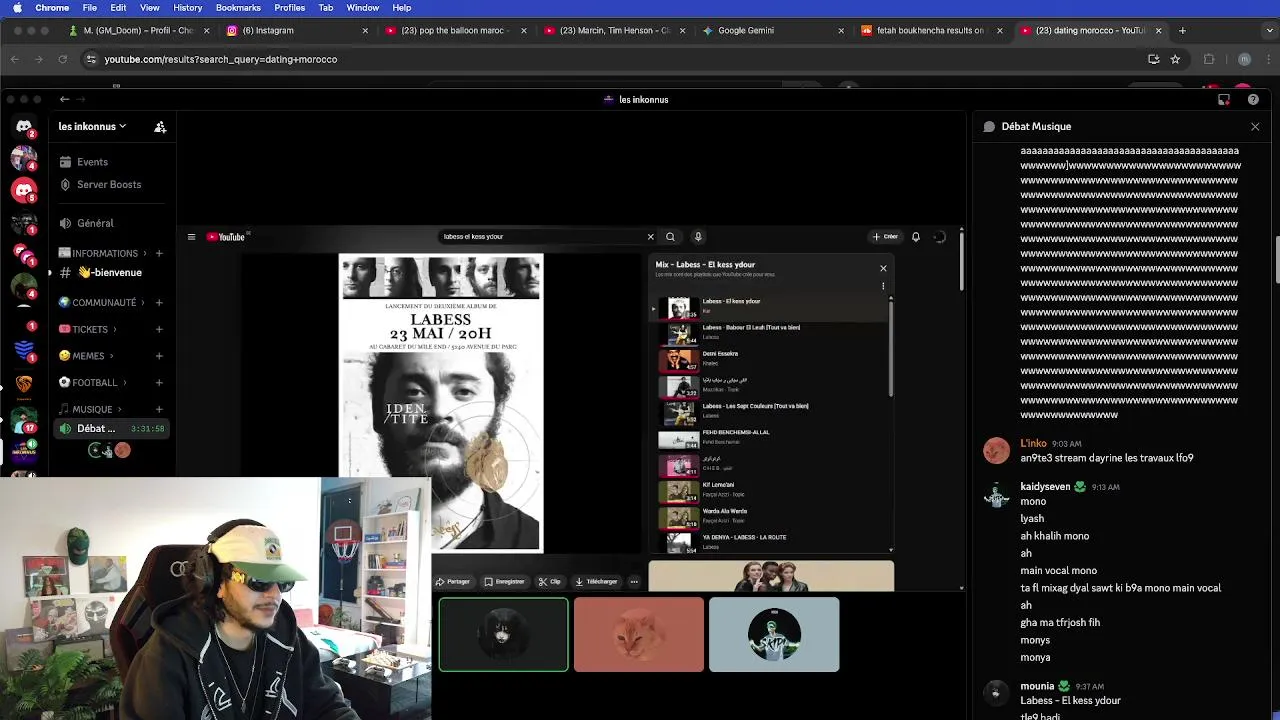Viewport: 1280px width, 720px height.
Task: Switch to pop the balloon maroc tab
Action: (456, 30)
